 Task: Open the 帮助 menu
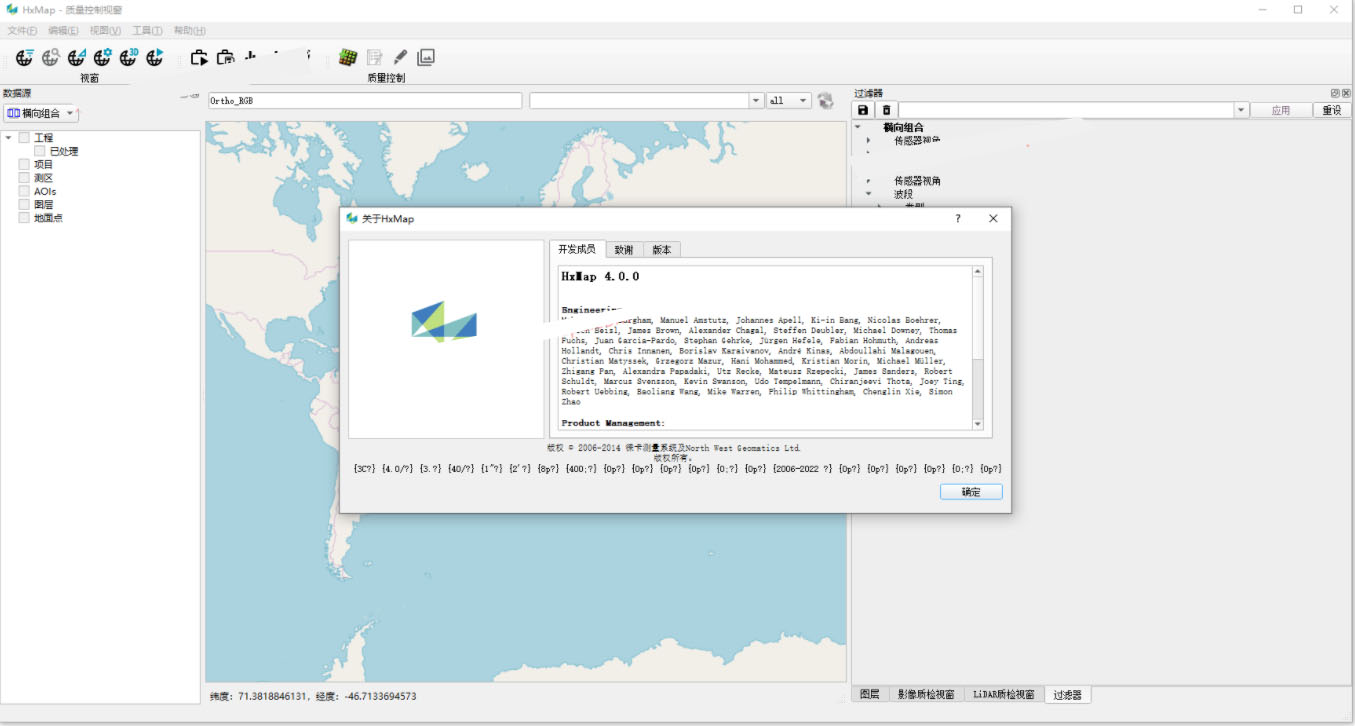point(189,31)
